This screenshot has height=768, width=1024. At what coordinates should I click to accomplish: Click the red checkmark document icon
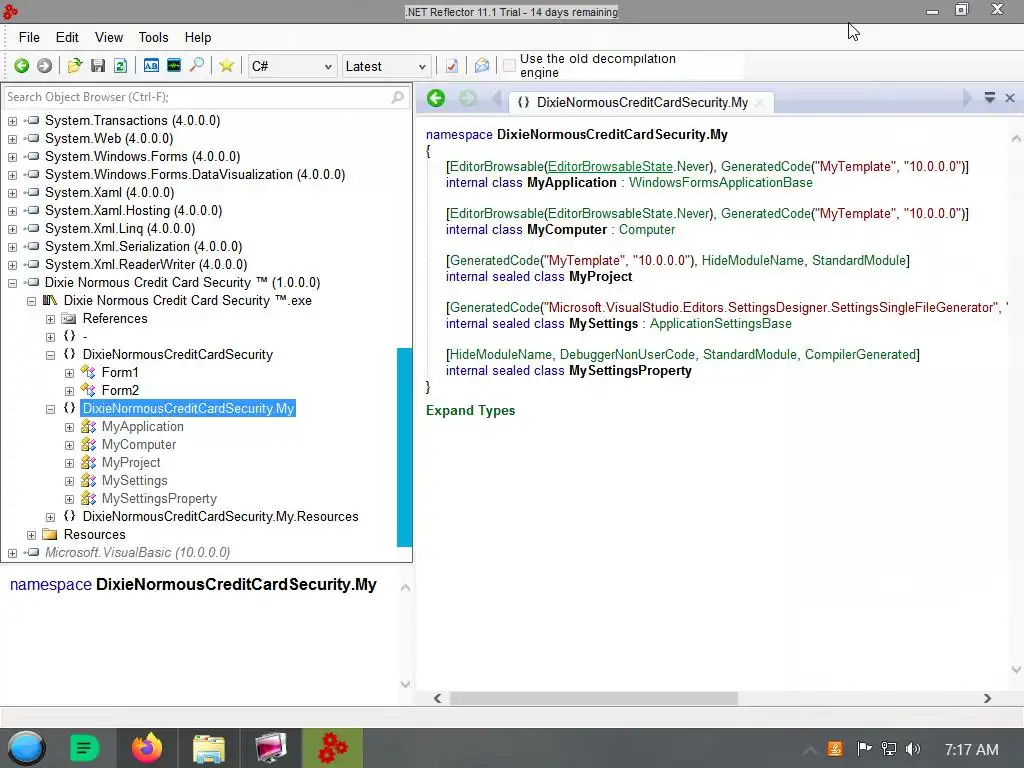tap(451, 65)
